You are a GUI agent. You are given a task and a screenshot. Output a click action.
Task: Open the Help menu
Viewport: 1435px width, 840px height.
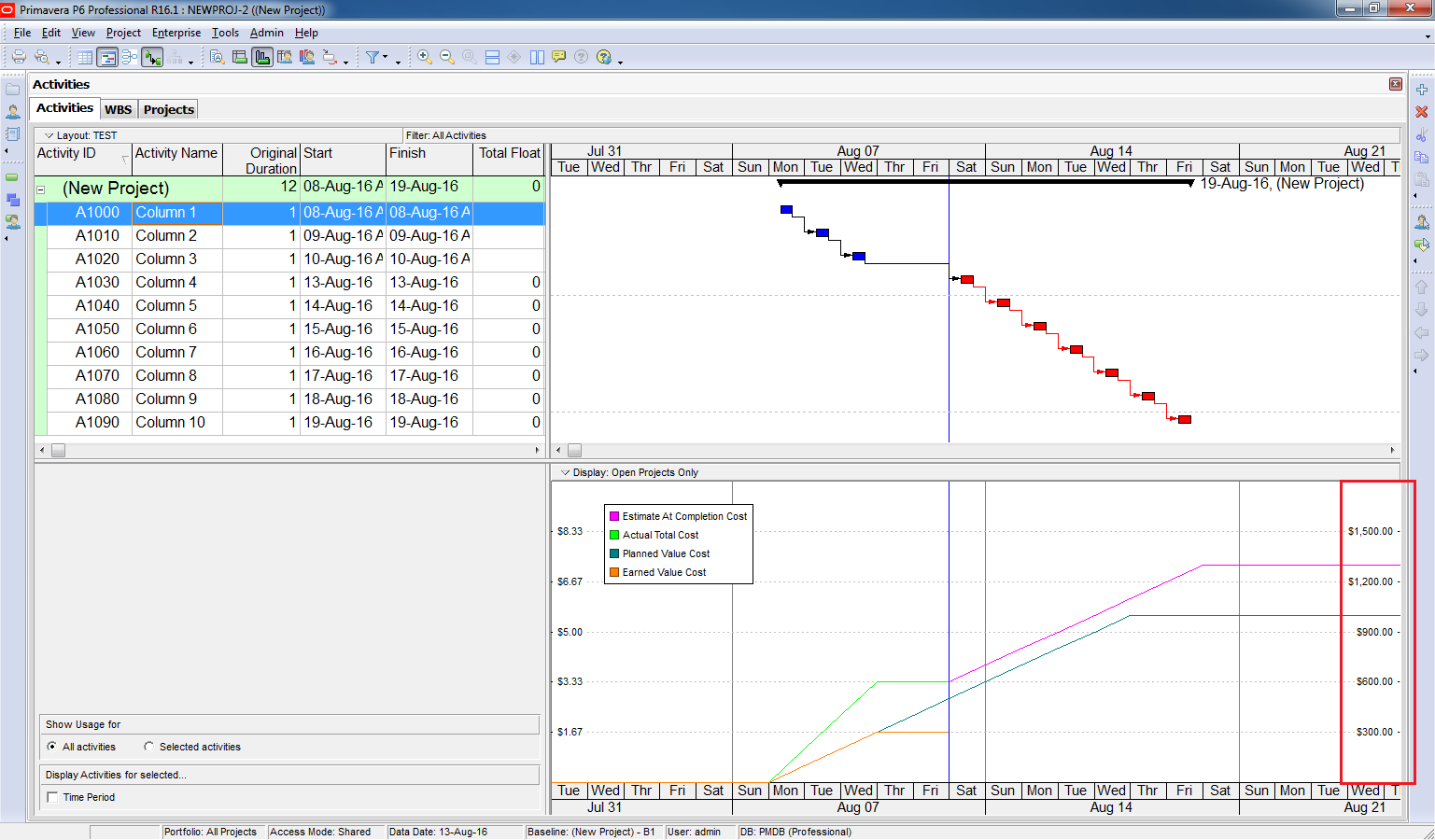(x=306, y=33)
